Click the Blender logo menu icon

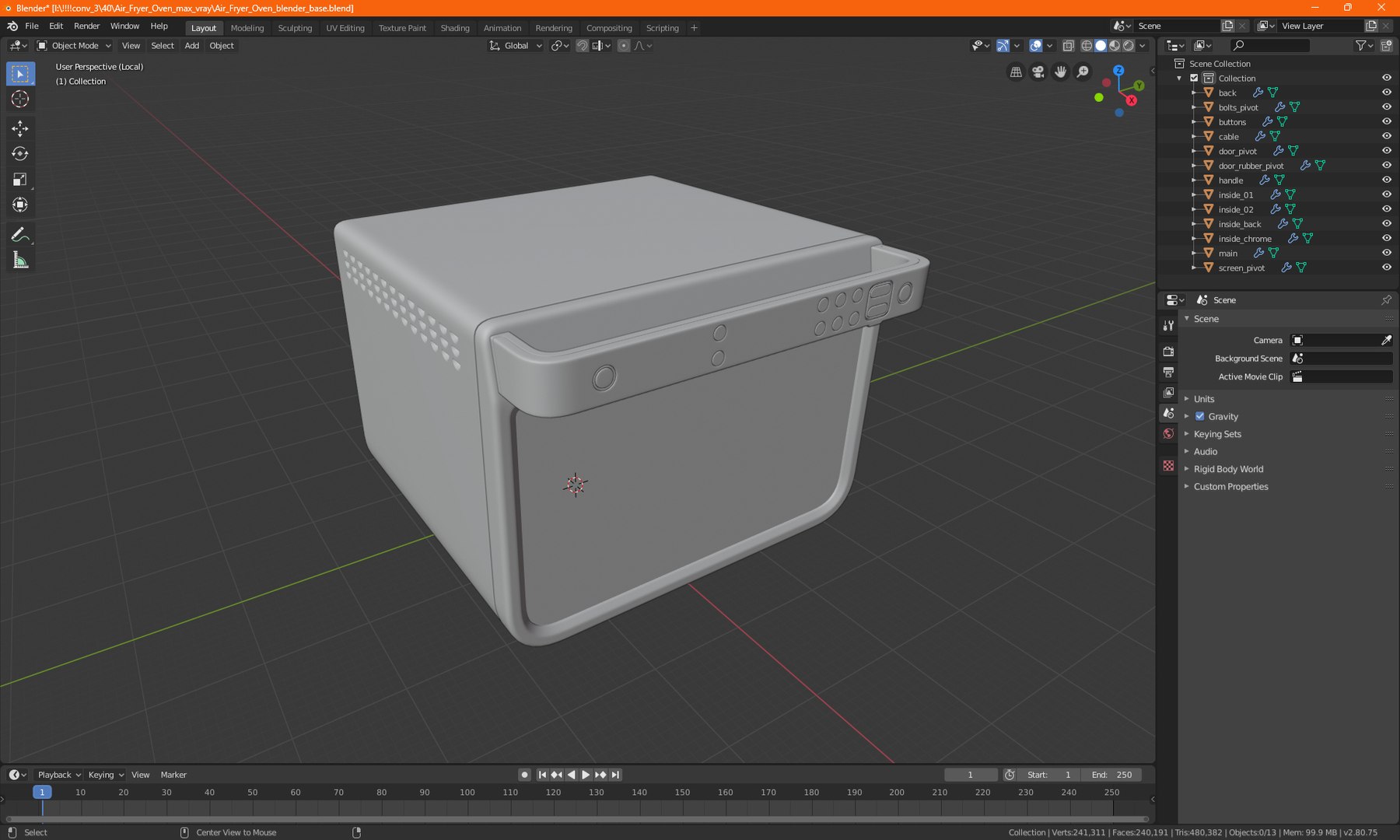[12, 26]
